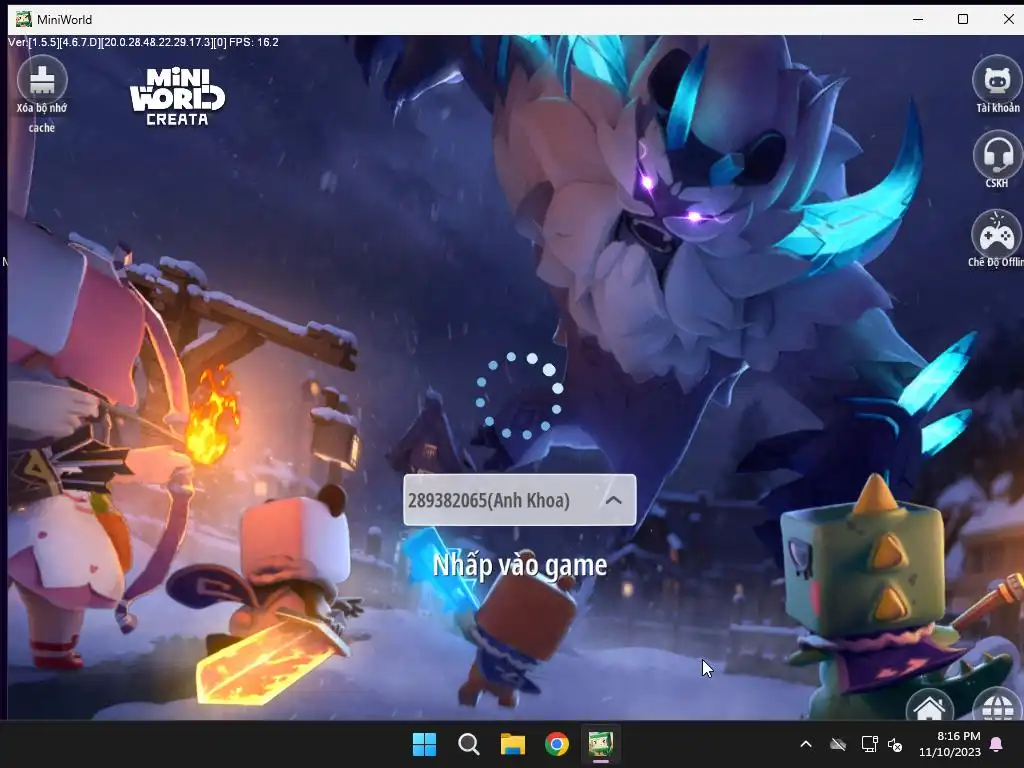Click the Mini World Creata logo

(x=178, y=97)
